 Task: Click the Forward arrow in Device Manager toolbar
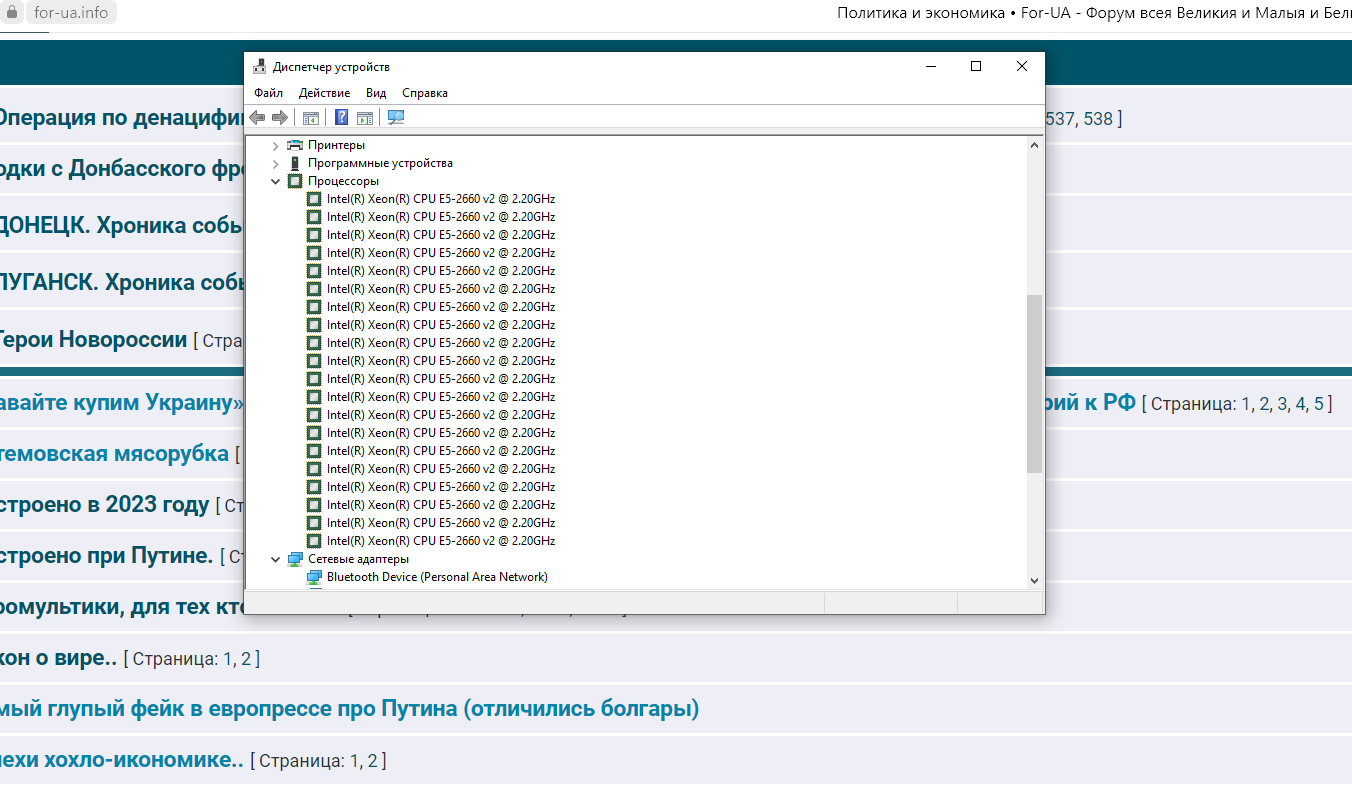(280, 117)
